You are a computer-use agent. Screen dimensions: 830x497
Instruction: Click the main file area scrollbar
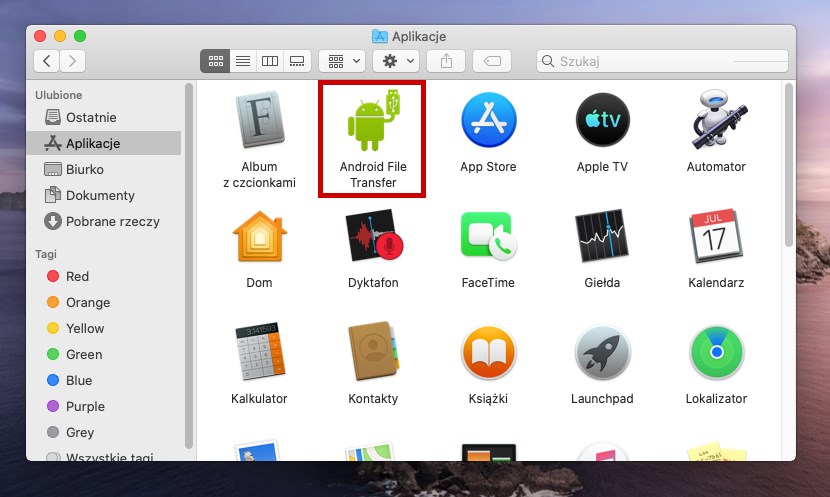pos(789,165)
